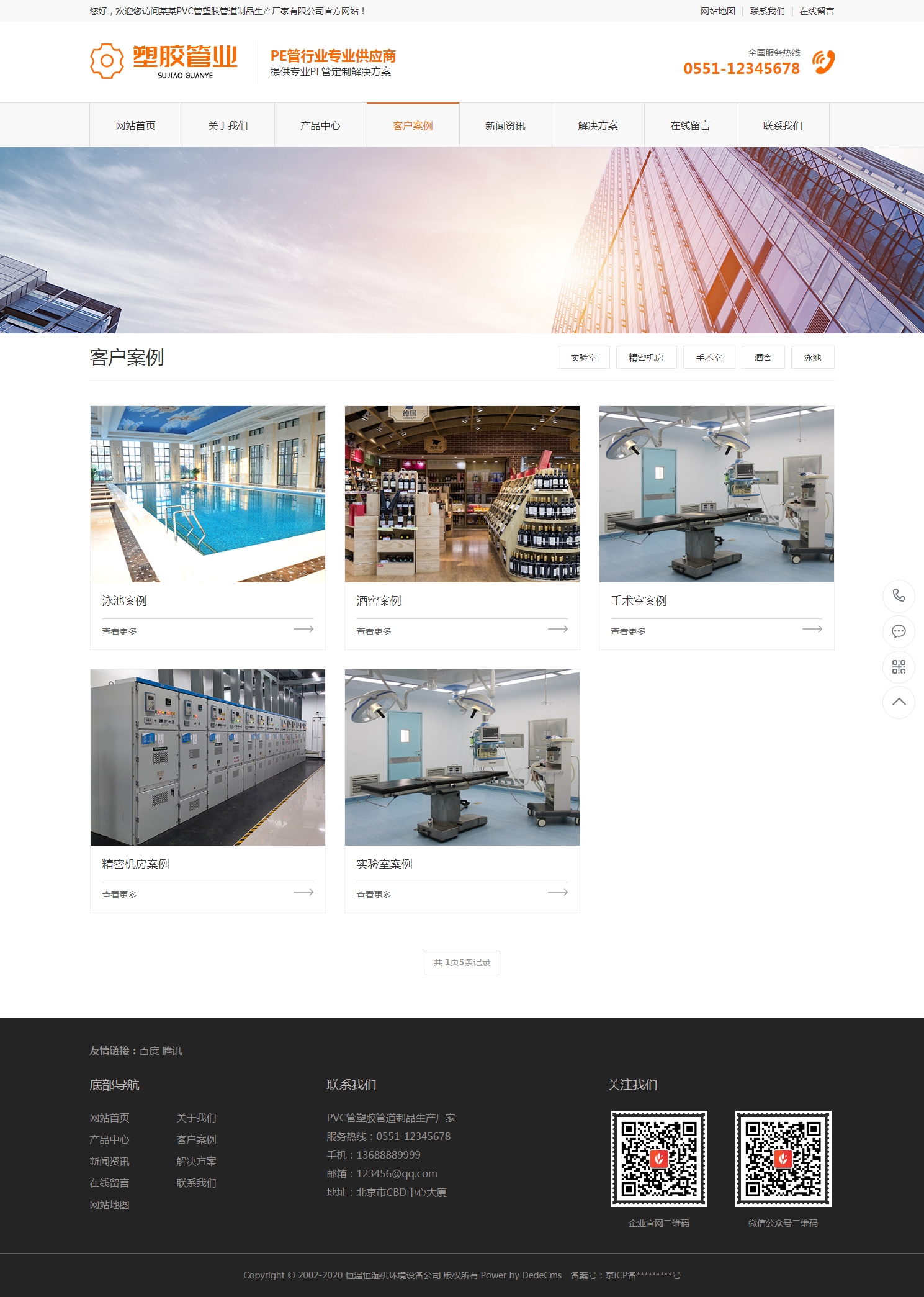Screen dimensions: 924x1297
Task: Click arrow icon on 精密机房案例 card
Action: (x=303, y=892)
